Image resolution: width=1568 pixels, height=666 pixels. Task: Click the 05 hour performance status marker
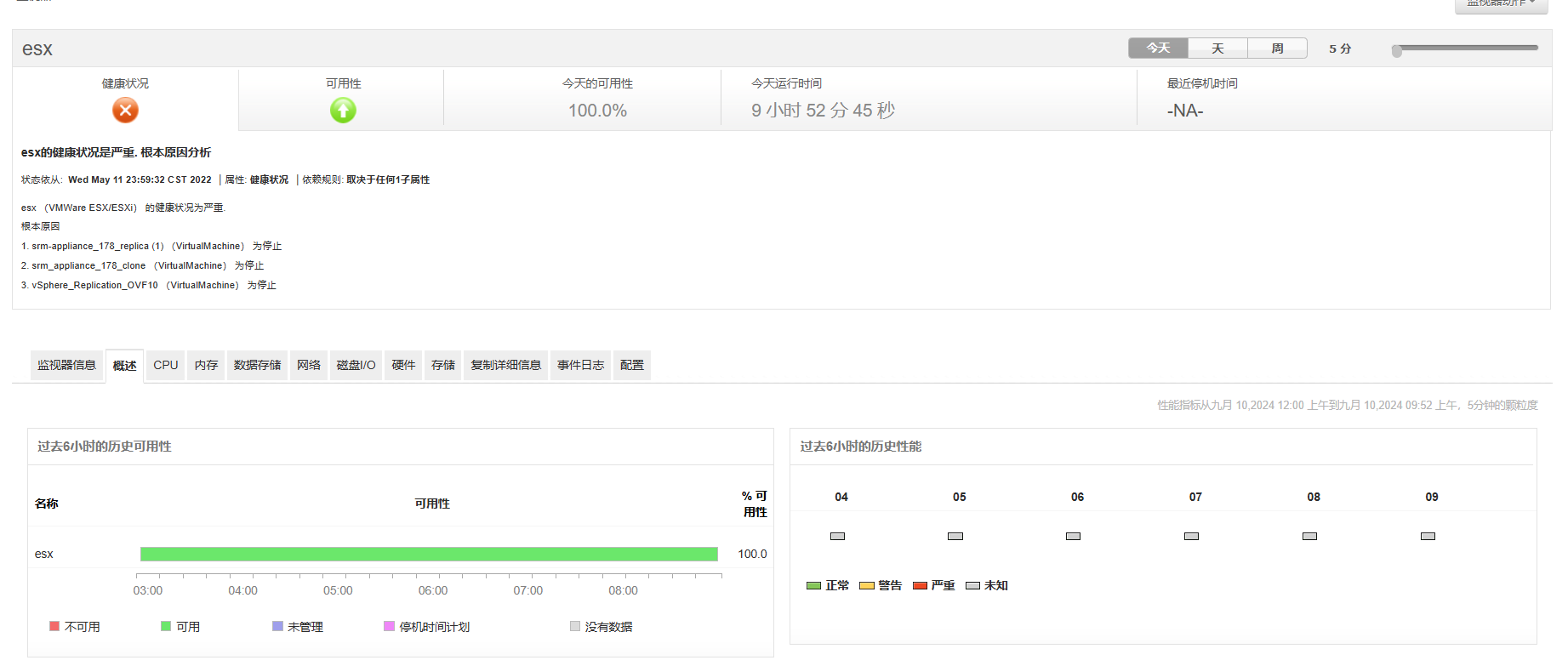pyautogui.click(x=955, y=536)
